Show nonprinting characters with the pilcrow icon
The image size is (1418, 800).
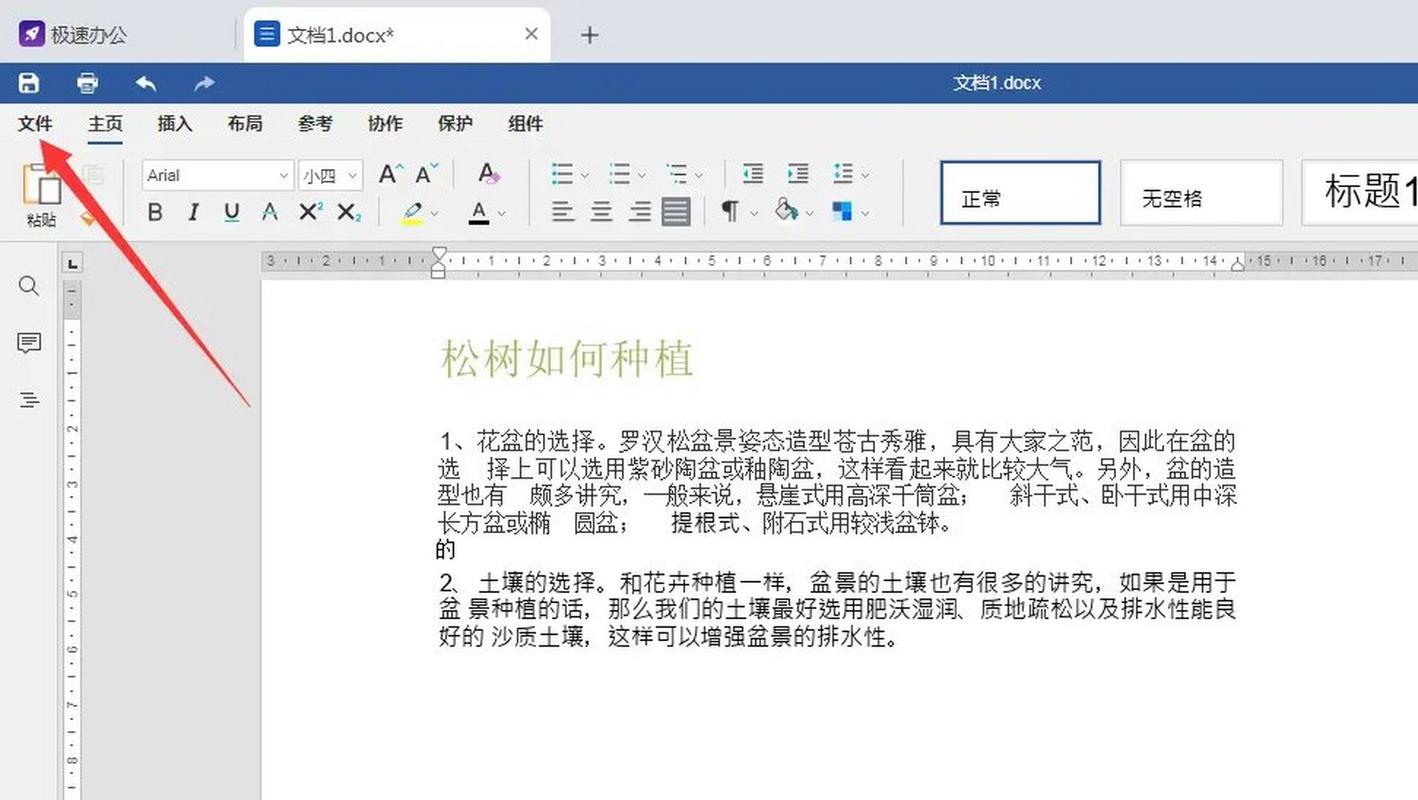point(730,211)
